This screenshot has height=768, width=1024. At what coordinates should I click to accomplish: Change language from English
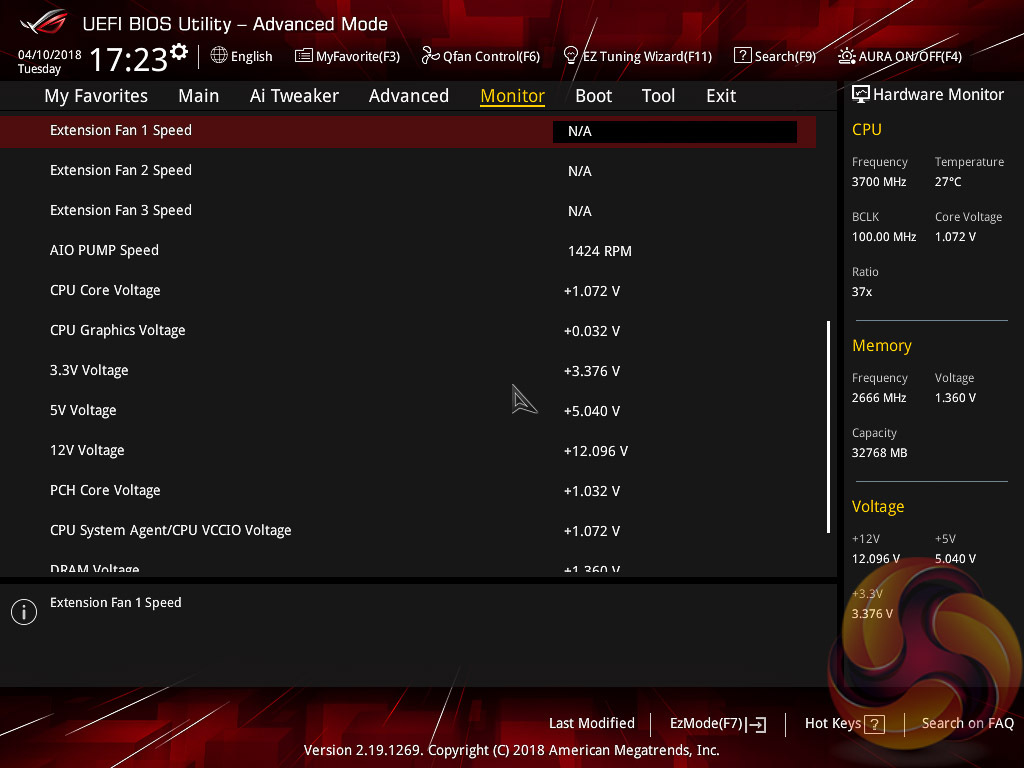[x=251, y=56]
